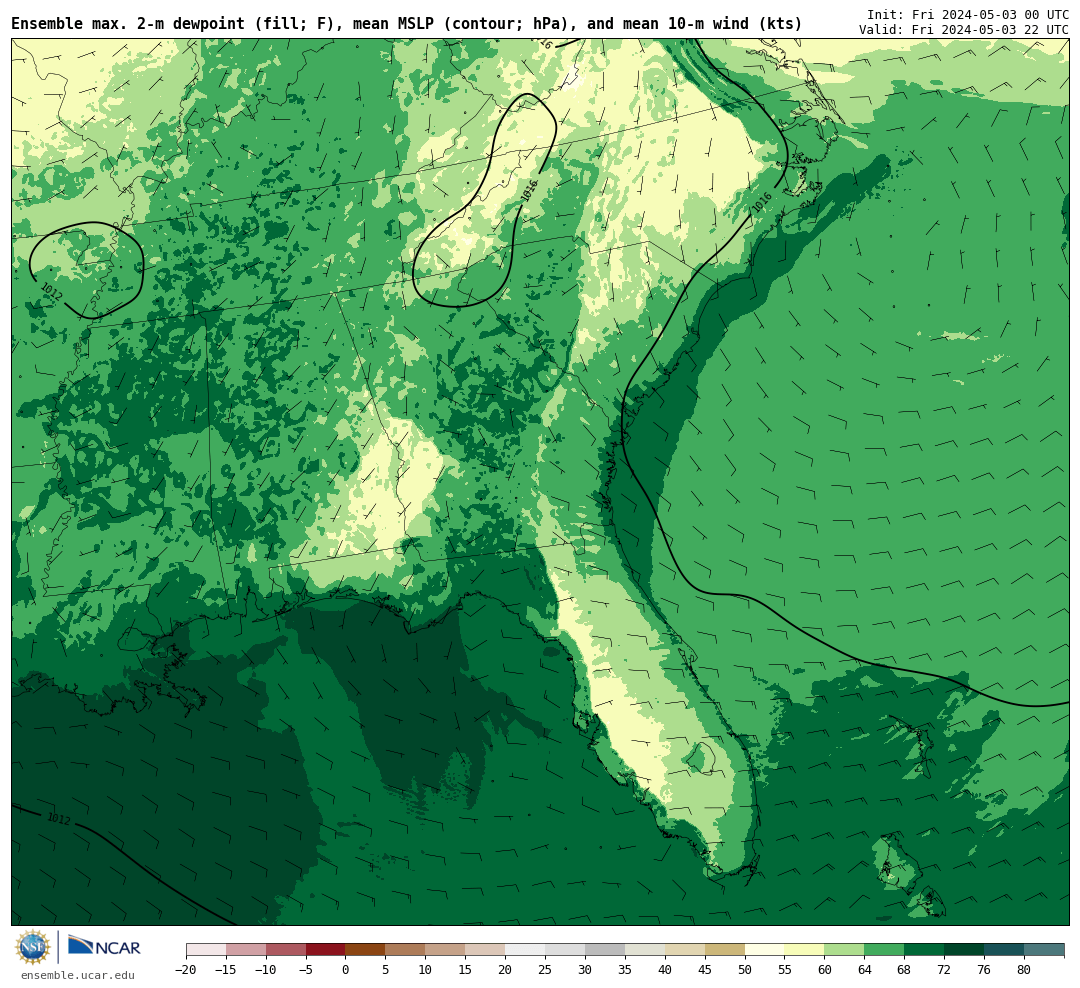Click the 1012 contour label over the Gulf
Screen dimensions: 1080x988
coord(59,819)
